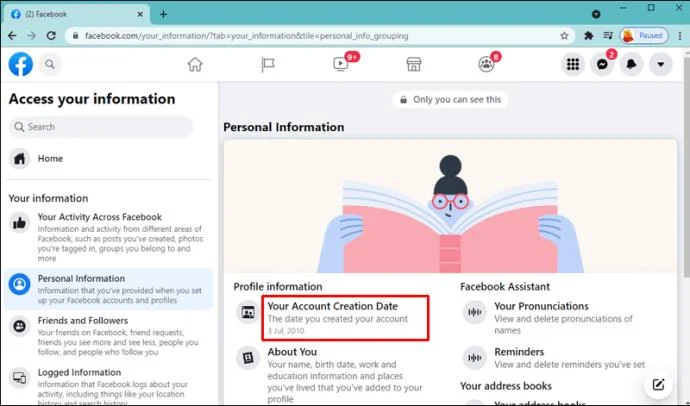690x406 pixels.
Task: Open Logged Information section
Action: coord(107,385)
